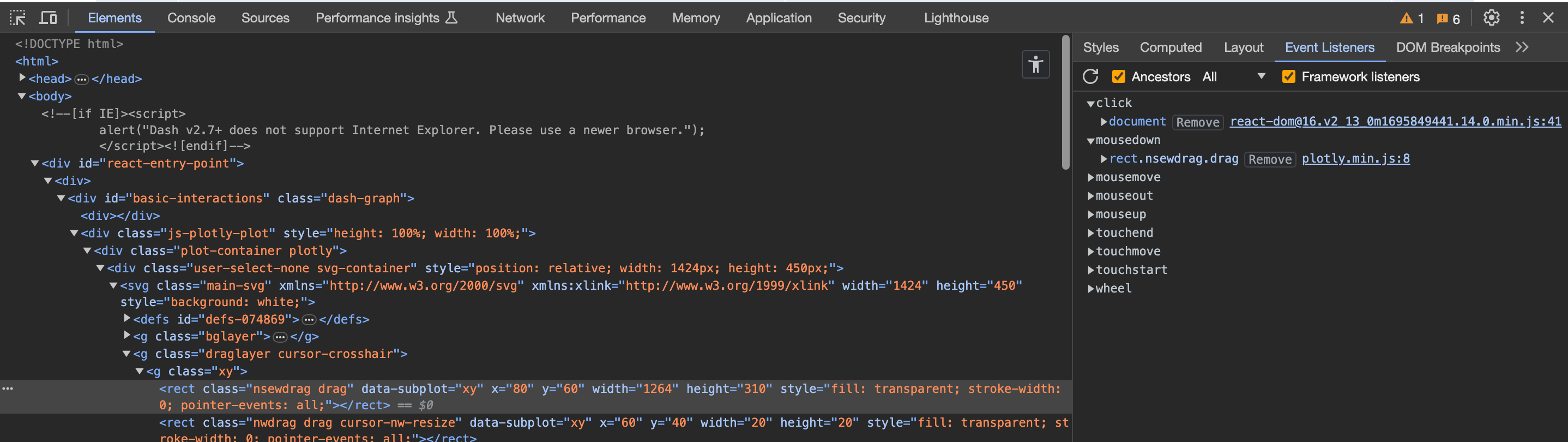This screenshot has width=1568, height=442.
Task: Expand the mouseout listener group
Action: click(x=1091, y=196)
